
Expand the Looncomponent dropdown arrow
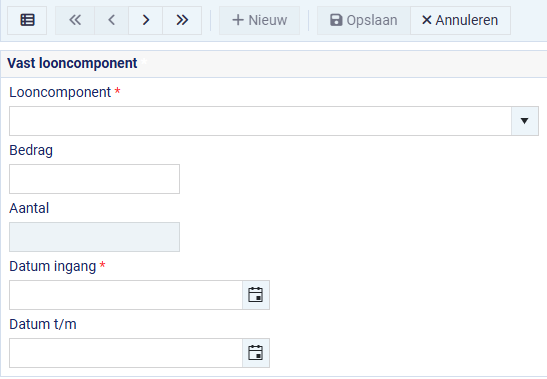(525, 121)
